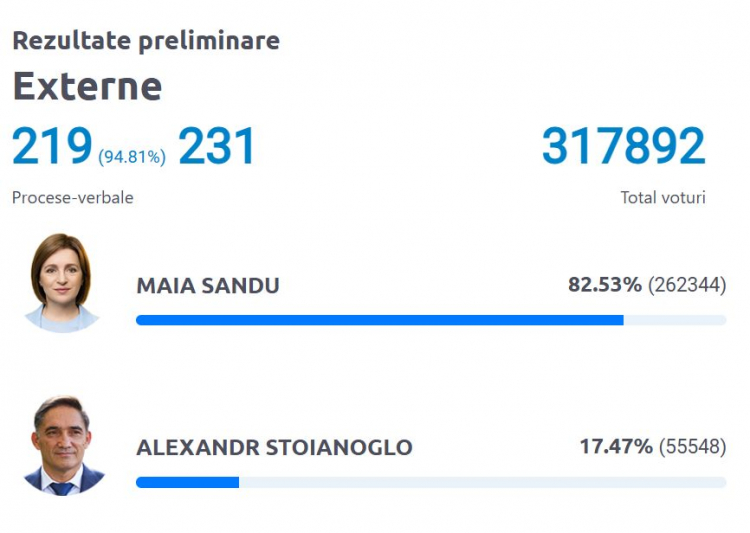Click the Procese-verbale label
The width and height of the screenshot is (750, 533).
tap(73, 198)
